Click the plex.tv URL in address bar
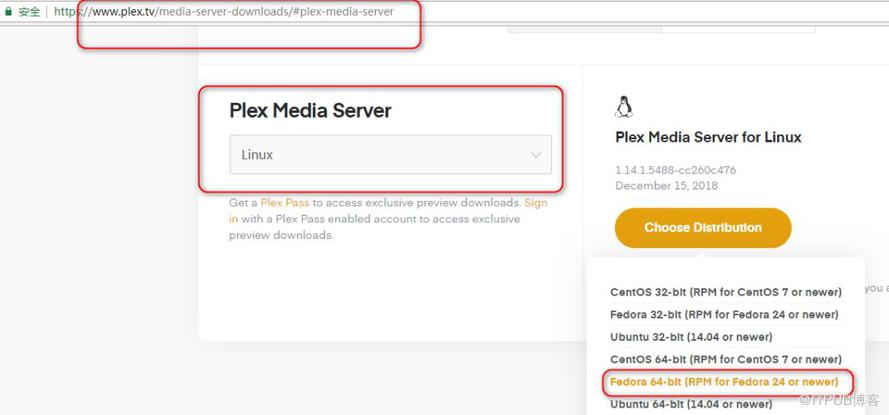The image size is (889, 415). point(223,11)
